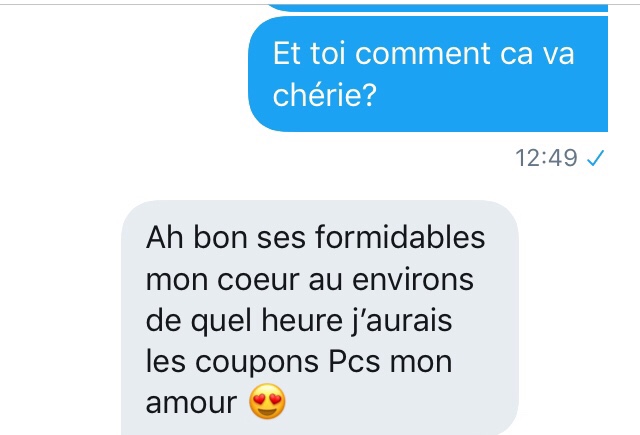This screenshot has width=640, height=435.
Task: Click the word 'comment' in blue bubble
Action: 423,53
